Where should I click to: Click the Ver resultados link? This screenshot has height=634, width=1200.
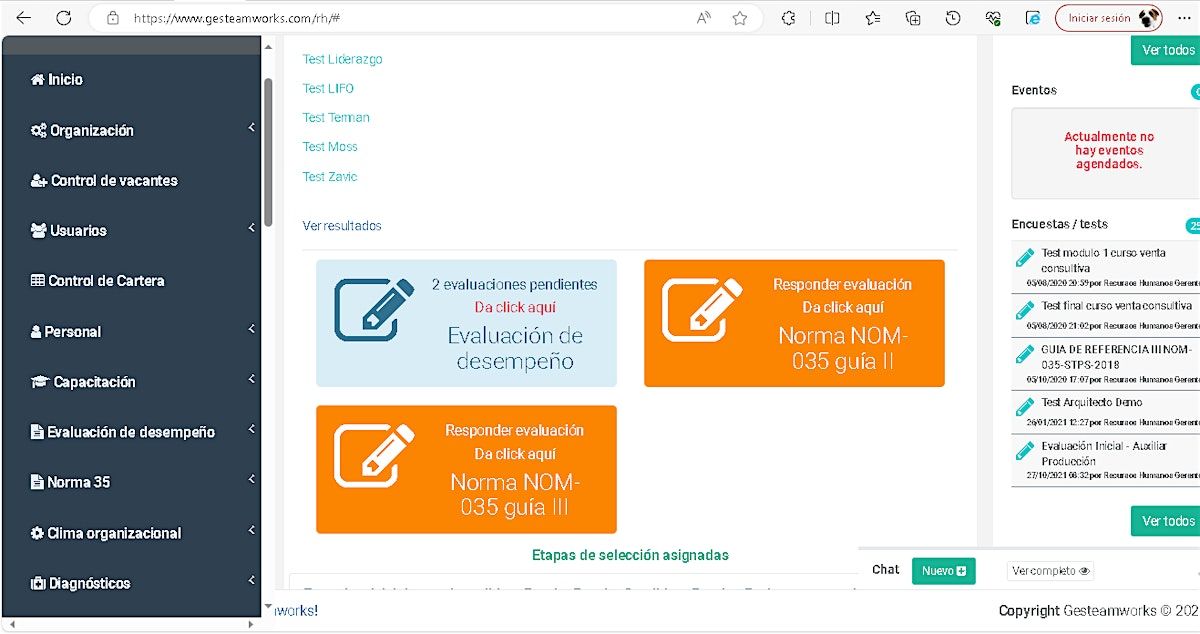(342, 226)
